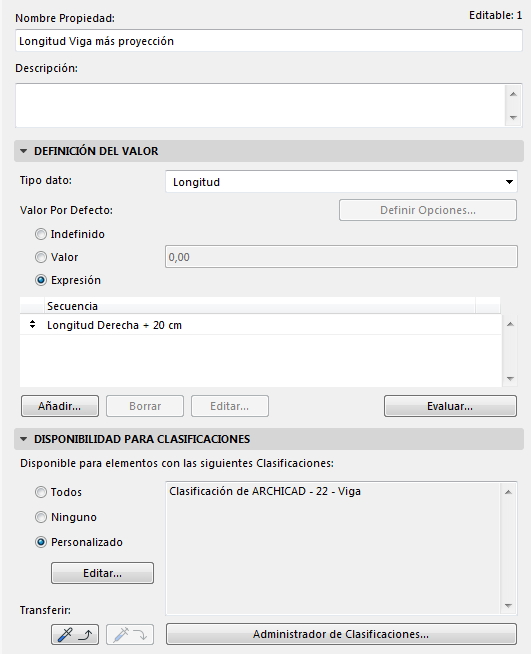Pick up classifications with the eyedropper icon
This screenshot has height=654, width=531.
click(x=75, y=634)
